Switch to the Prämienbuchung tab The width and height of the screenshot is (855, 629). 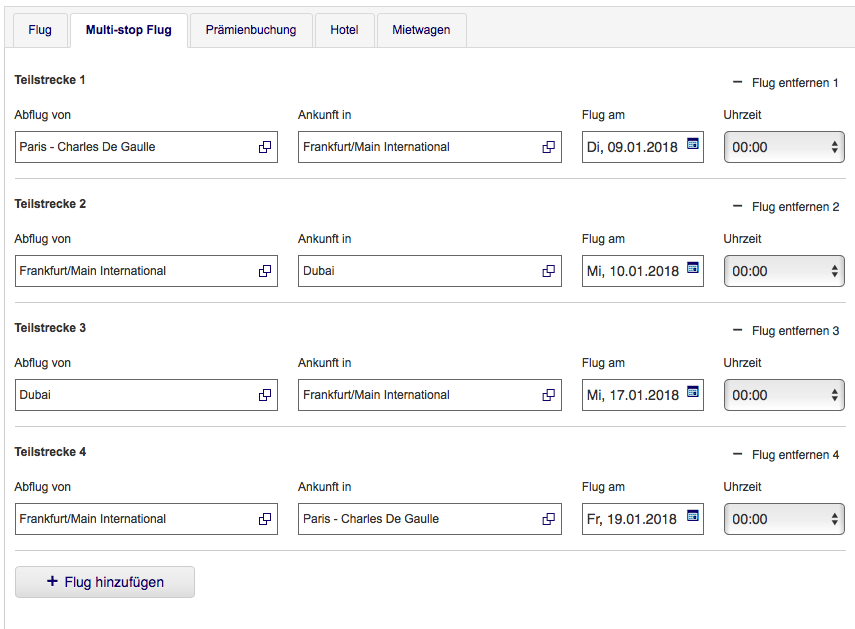point(251,30)
